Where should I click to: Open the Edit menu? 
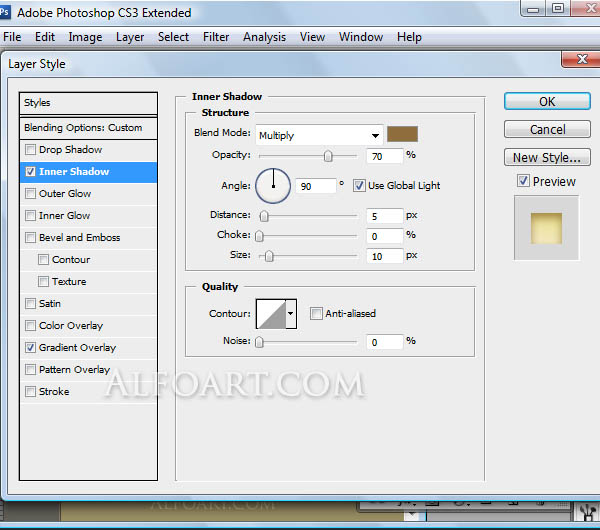point(45,37)
